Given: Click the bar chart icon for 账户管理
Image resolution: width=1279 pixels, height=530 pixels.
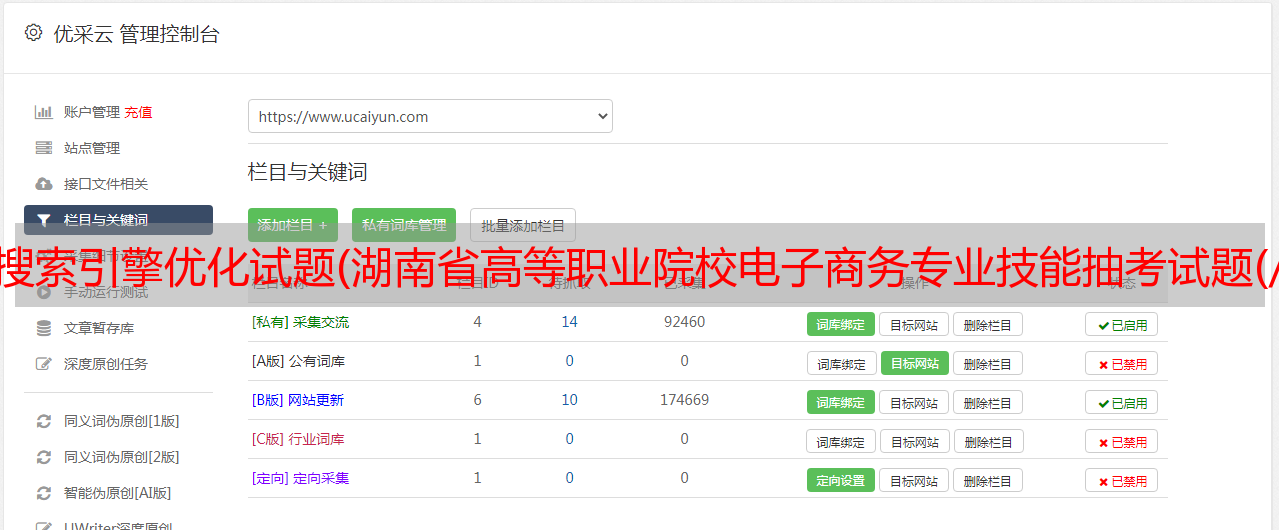Looking at the screenshot, I should click(x=44, y=112).
